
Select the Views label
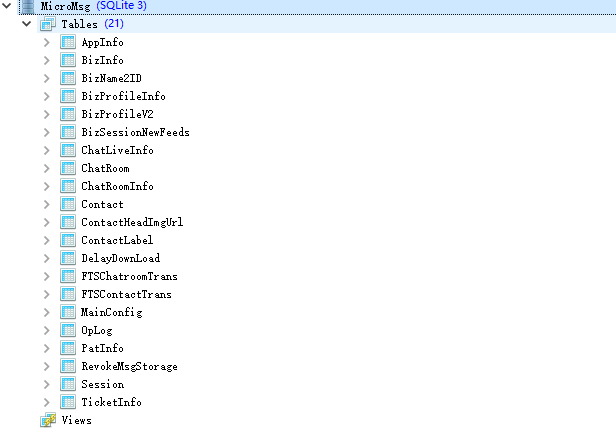(x=77, y=420)
